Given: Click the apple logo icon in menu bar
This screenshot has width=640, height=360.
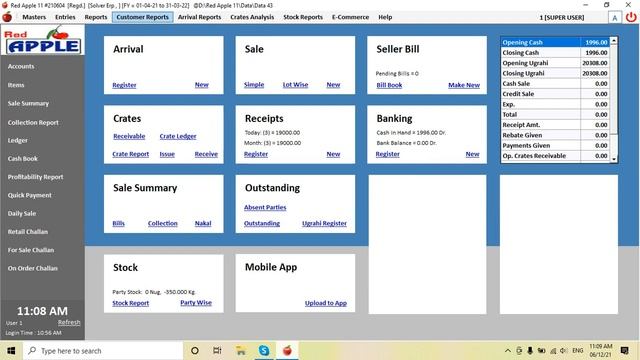Looking at the screenshot, I should (x=7, y=17).
